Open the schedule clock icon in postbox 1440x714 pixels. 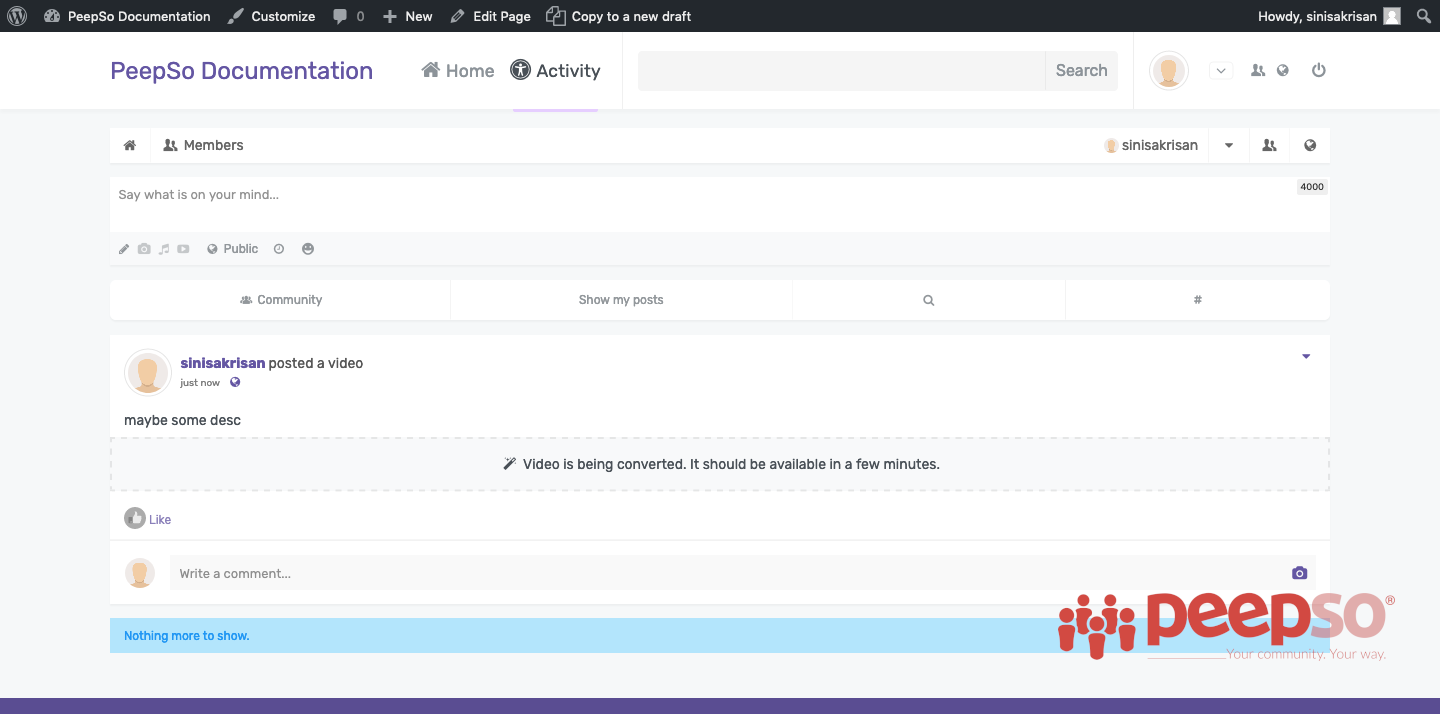(x=279, y=249)
